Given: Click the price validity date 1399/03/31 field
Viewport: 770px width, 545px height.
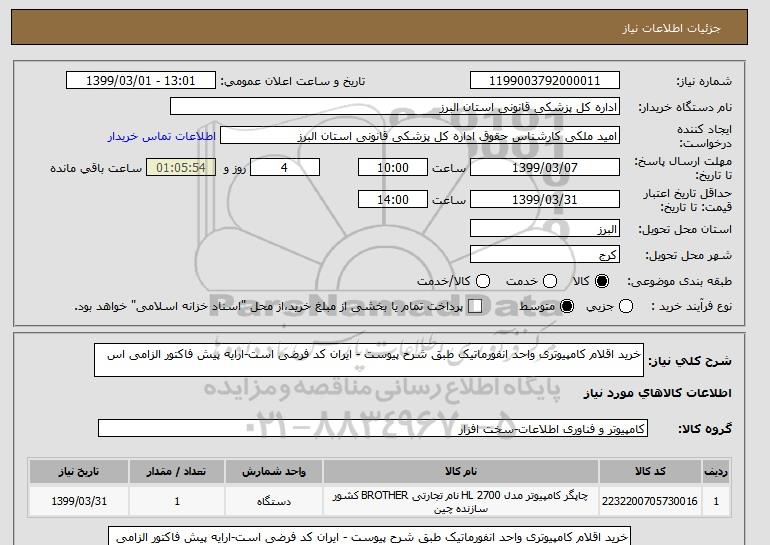Looking at the screenshot, I should point(545,199).
